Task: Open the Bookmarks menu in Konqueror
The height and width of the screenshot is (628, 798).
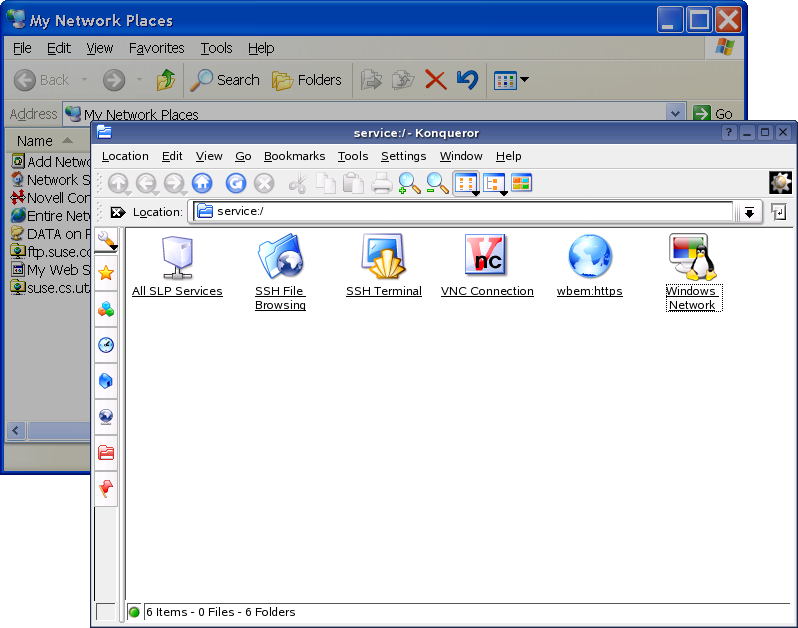Action: pos(294,156)
